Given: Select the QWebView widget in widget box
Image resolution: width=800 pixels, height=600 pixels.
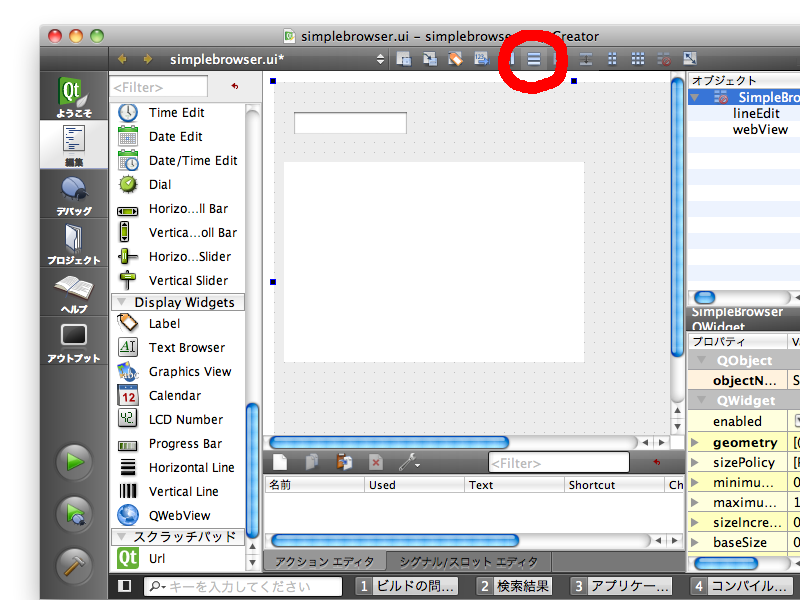Looking at the screenshot, I should coord(179,515).
